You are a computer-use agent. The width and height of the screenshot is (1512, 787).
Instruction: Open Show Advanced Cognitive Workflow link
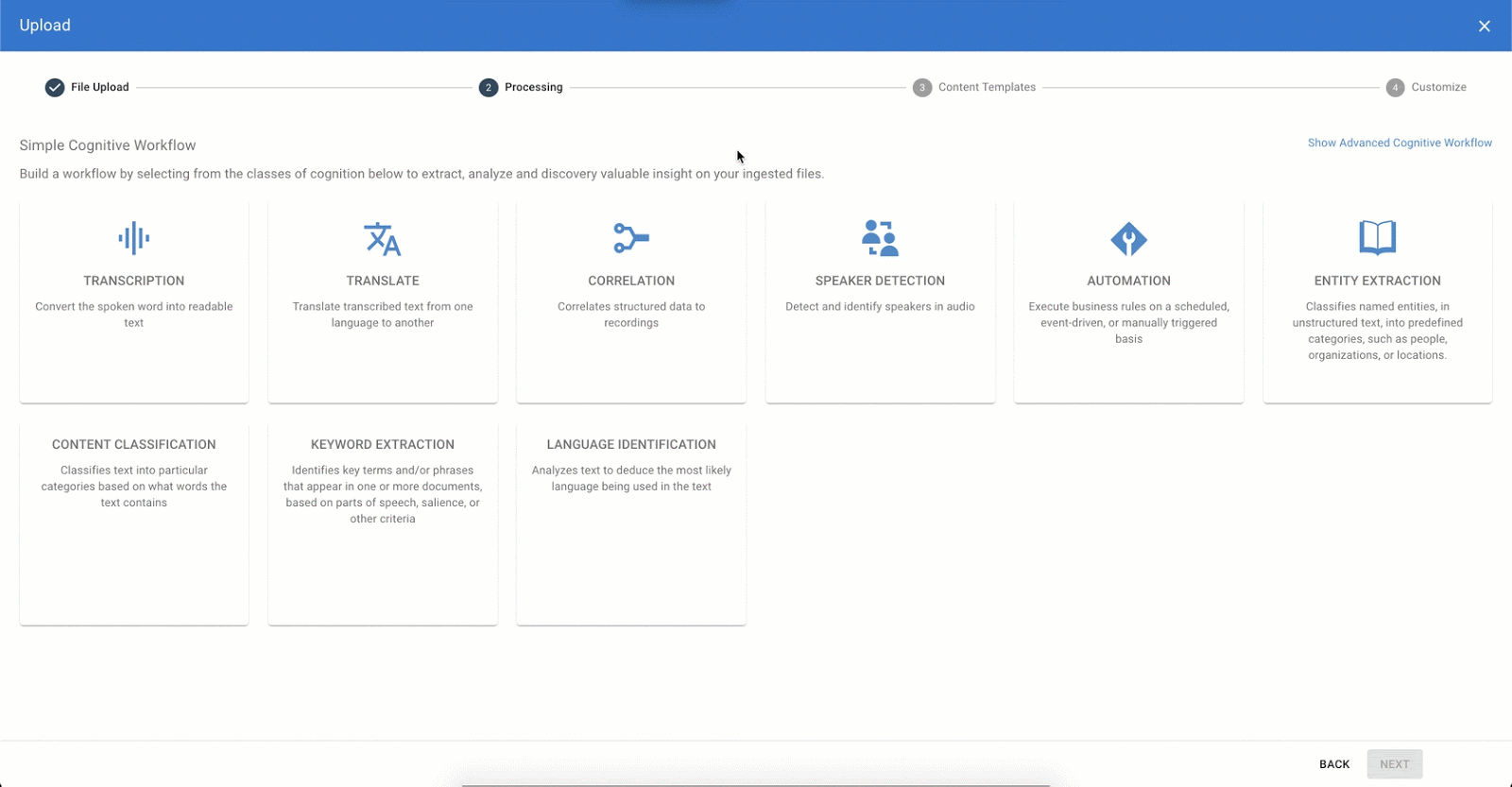click(x=1400, y=143)
